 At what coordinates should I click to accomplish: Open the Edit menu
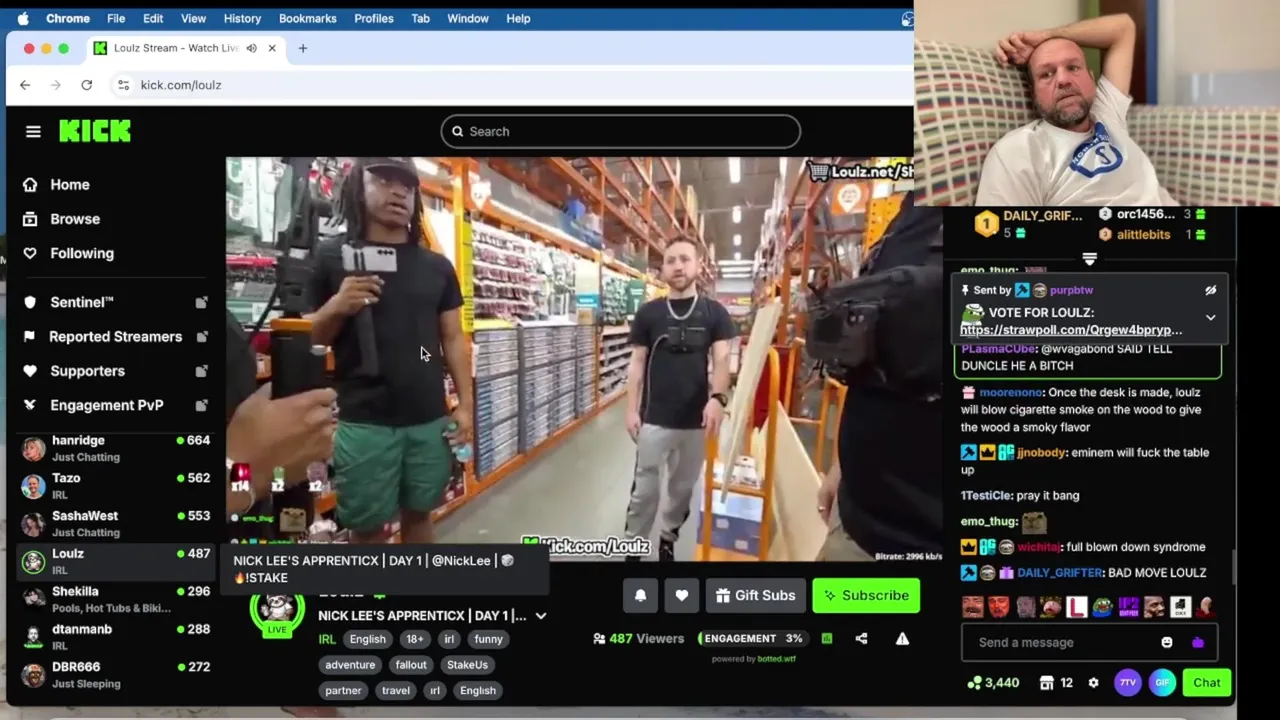click(153, 18)
